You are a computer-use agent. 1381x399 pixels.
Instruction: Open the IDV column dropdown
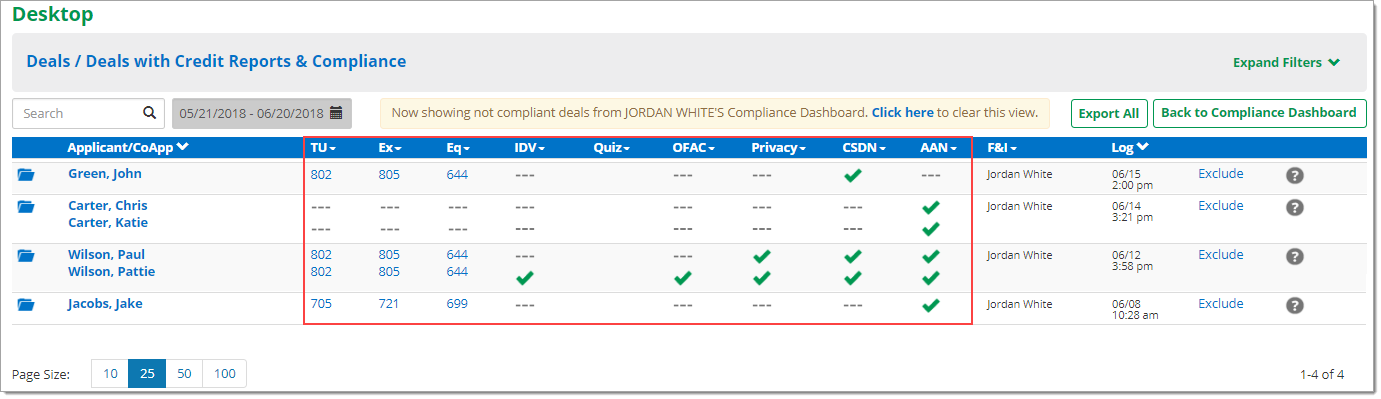pyautogui.click(x=529, y=148)
